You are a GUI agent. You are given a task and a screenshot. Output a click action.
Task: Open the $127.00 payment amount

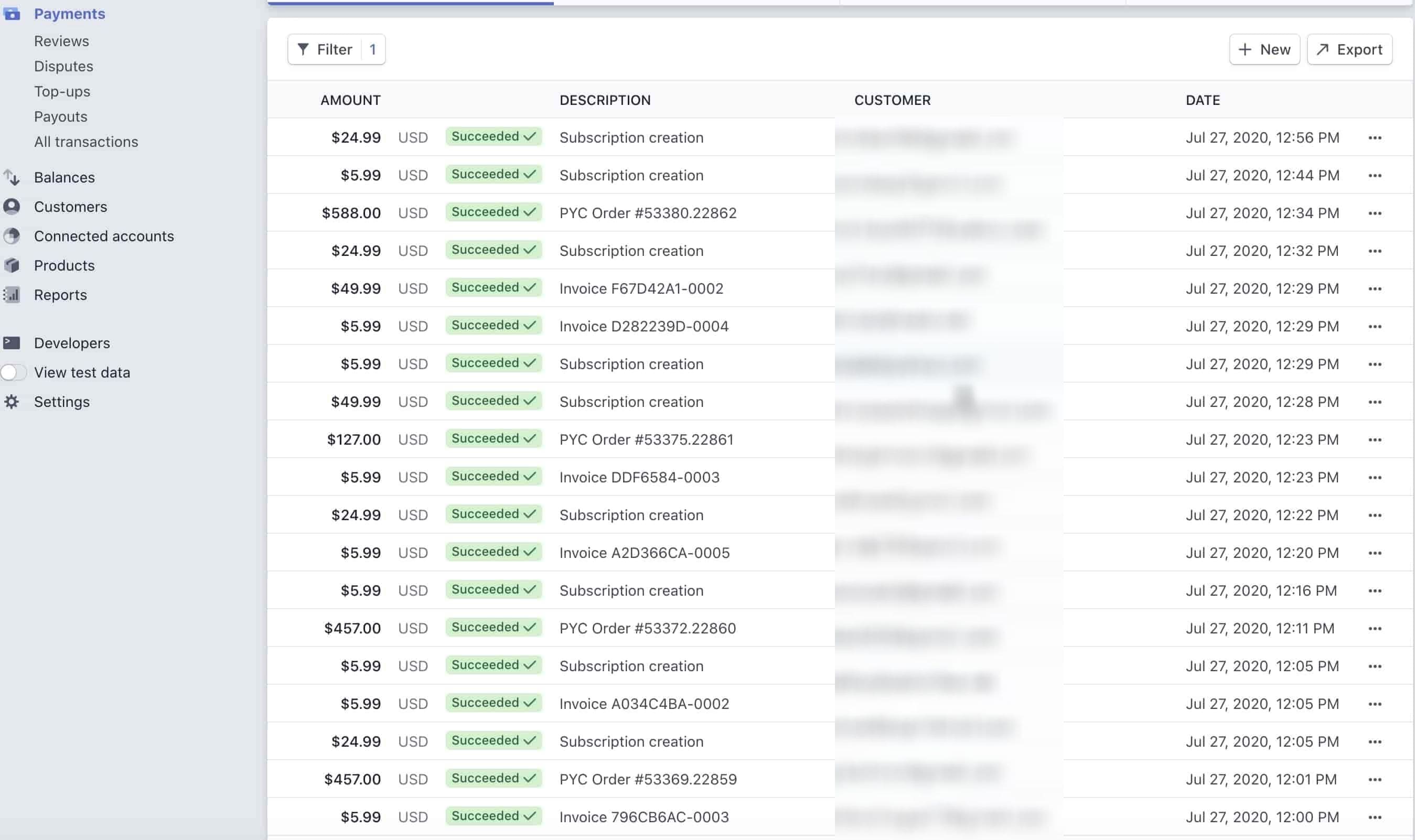(x=353, y=440)
